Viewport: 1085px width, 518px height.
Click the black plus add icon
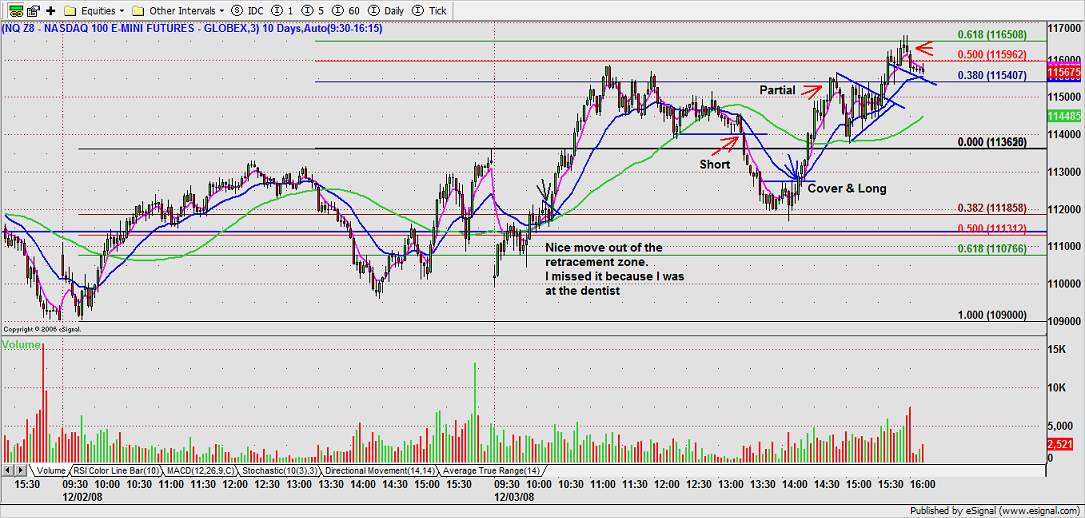[x=52, y=10]
